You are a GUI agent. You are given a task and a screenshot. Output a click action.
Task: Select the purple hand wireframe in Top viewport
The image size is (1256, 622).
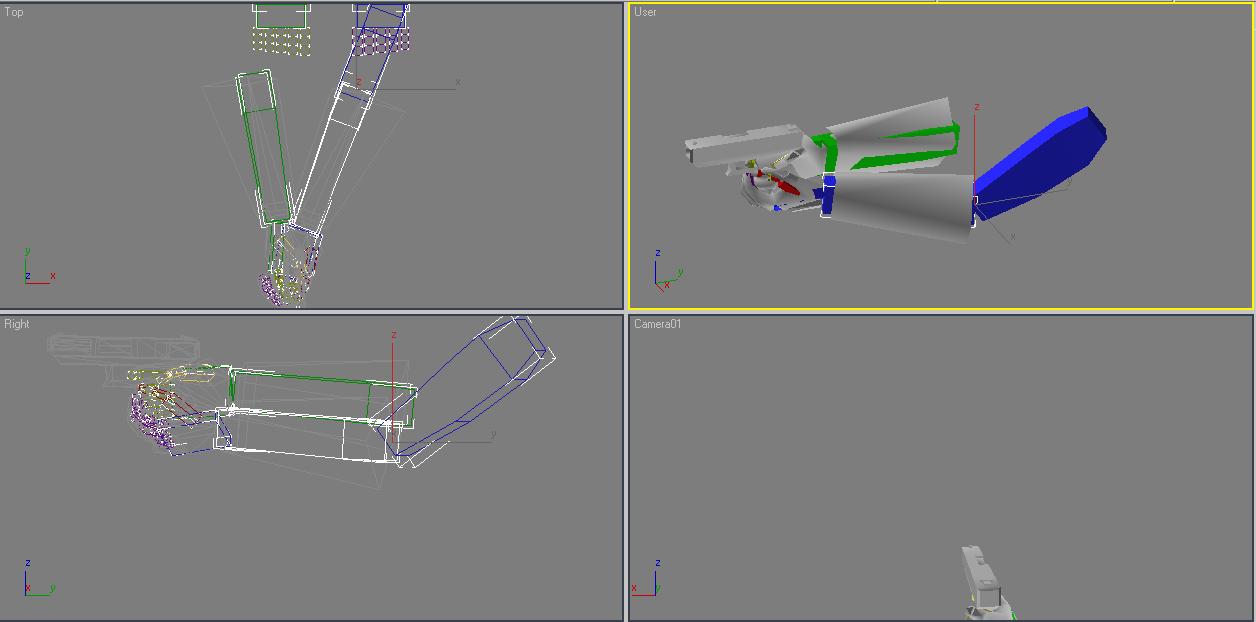[272, 288]
